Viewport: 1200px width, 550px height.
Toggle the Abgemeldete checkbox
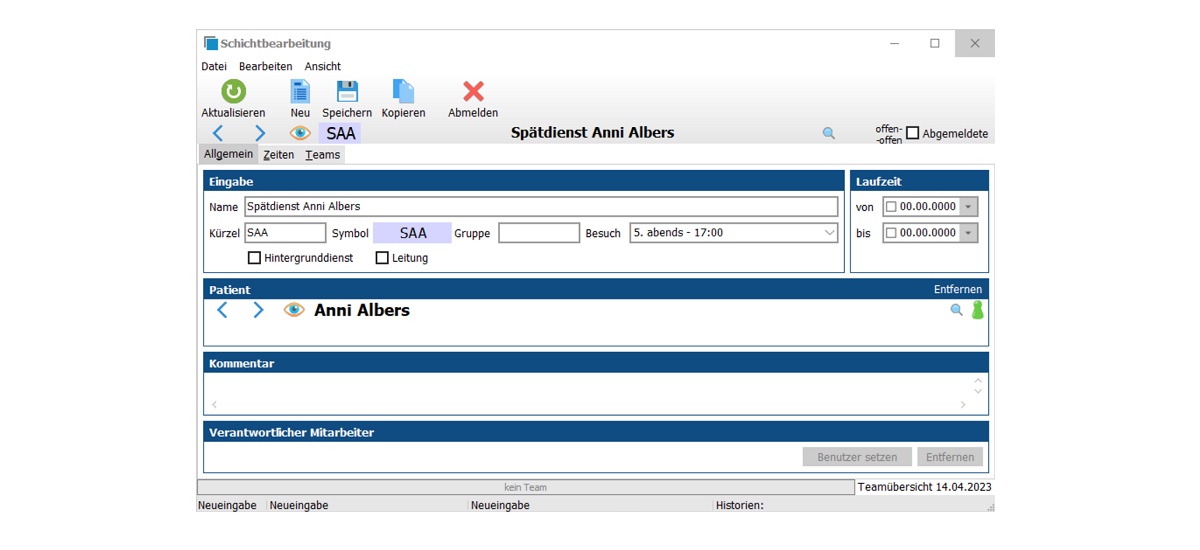click(912, 133)
